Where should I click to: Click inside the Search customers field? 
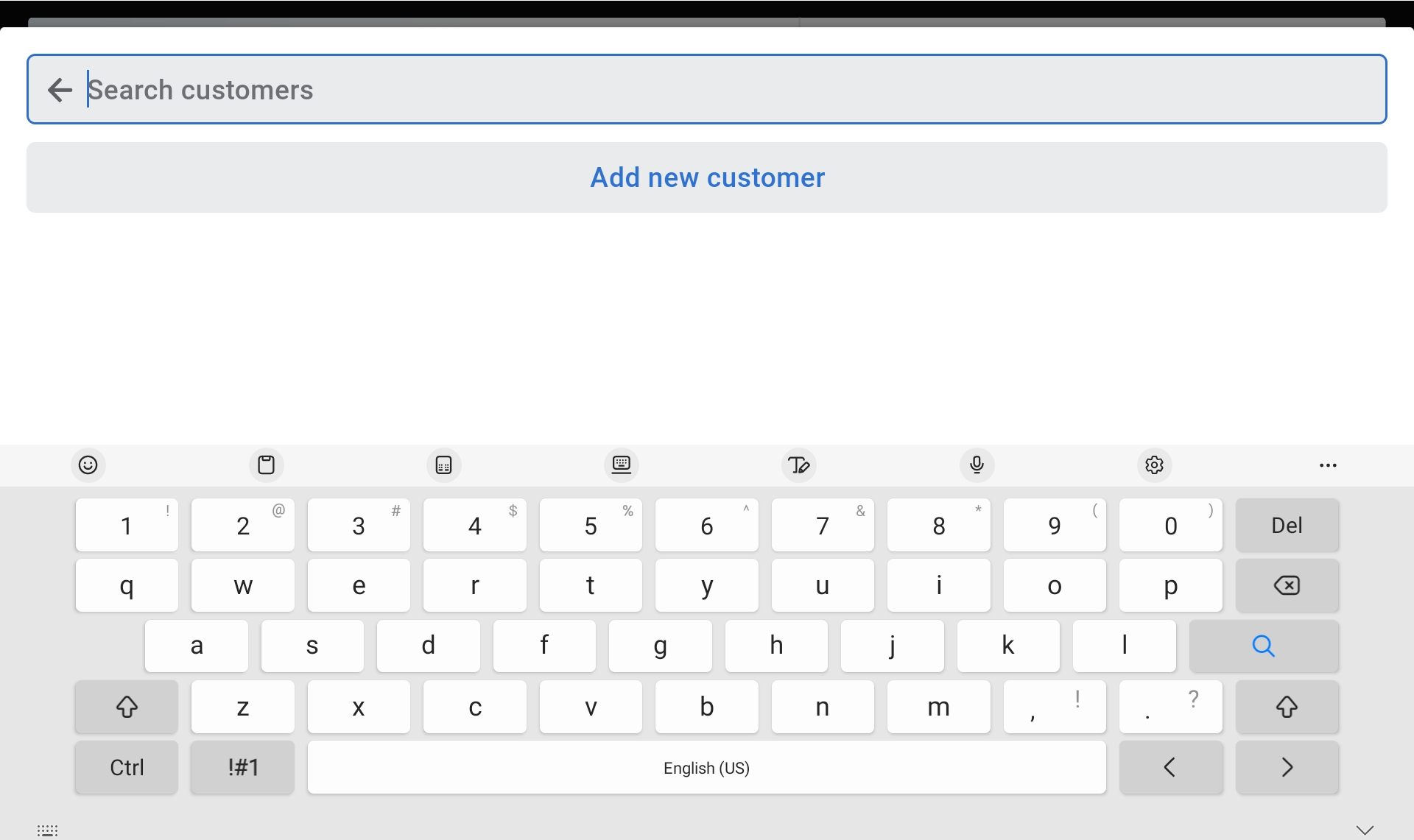pyautogui.click(x=516, y=89)
